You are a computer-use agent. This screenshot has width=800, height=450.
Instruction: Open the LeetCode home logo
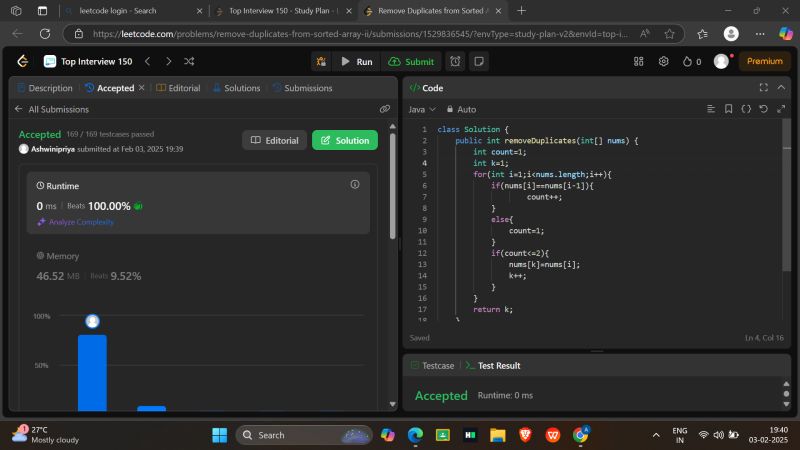click(x=22, y=62)
